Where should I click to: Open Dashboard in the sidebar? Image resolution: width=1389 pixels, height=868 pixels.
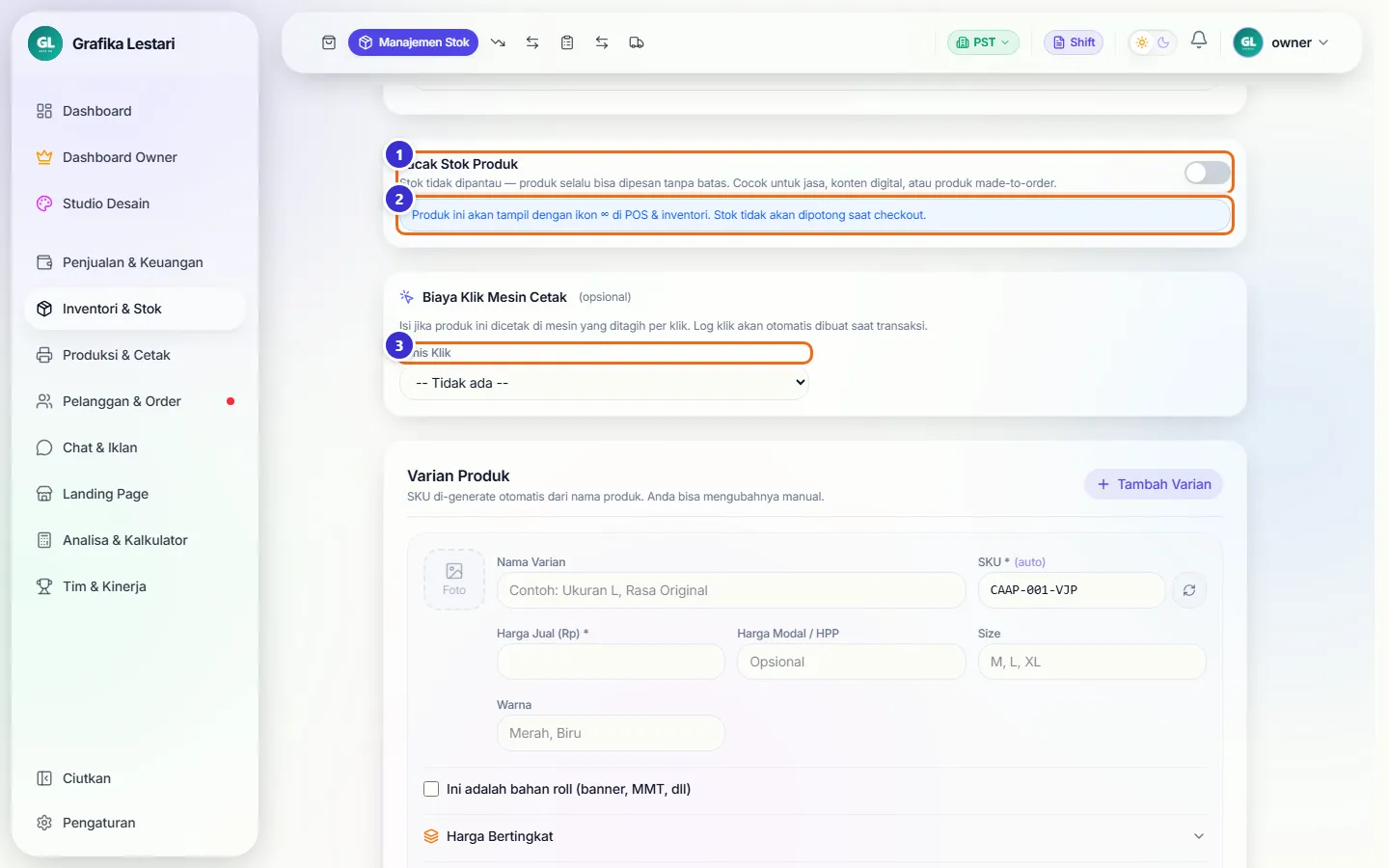pos(134,111)
